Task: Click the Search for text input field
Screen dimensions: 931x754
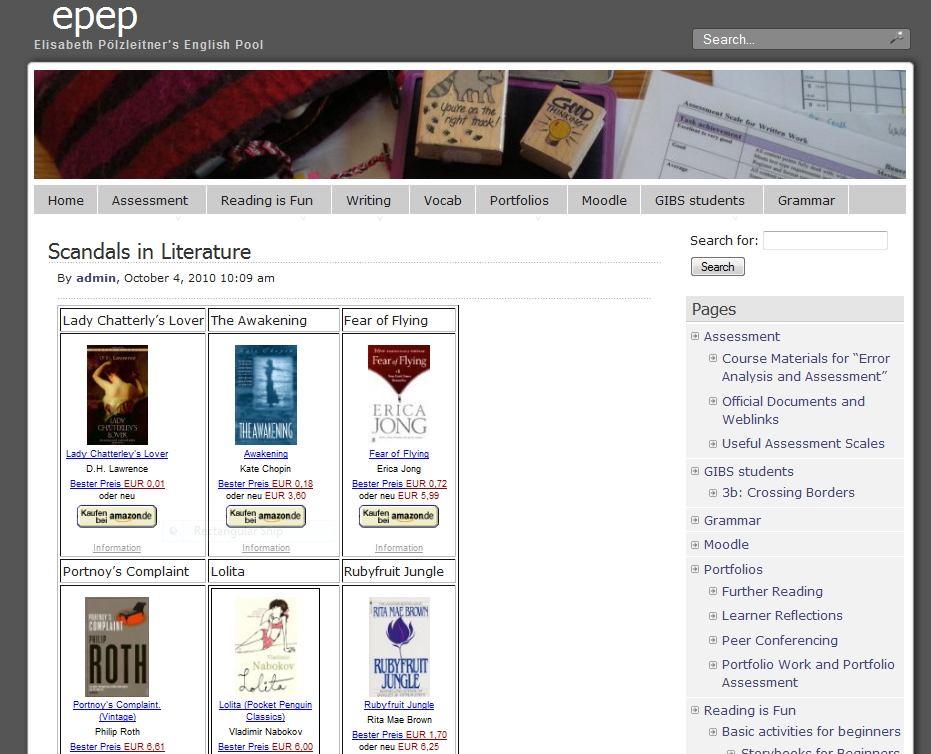Action: pos(825,240)
